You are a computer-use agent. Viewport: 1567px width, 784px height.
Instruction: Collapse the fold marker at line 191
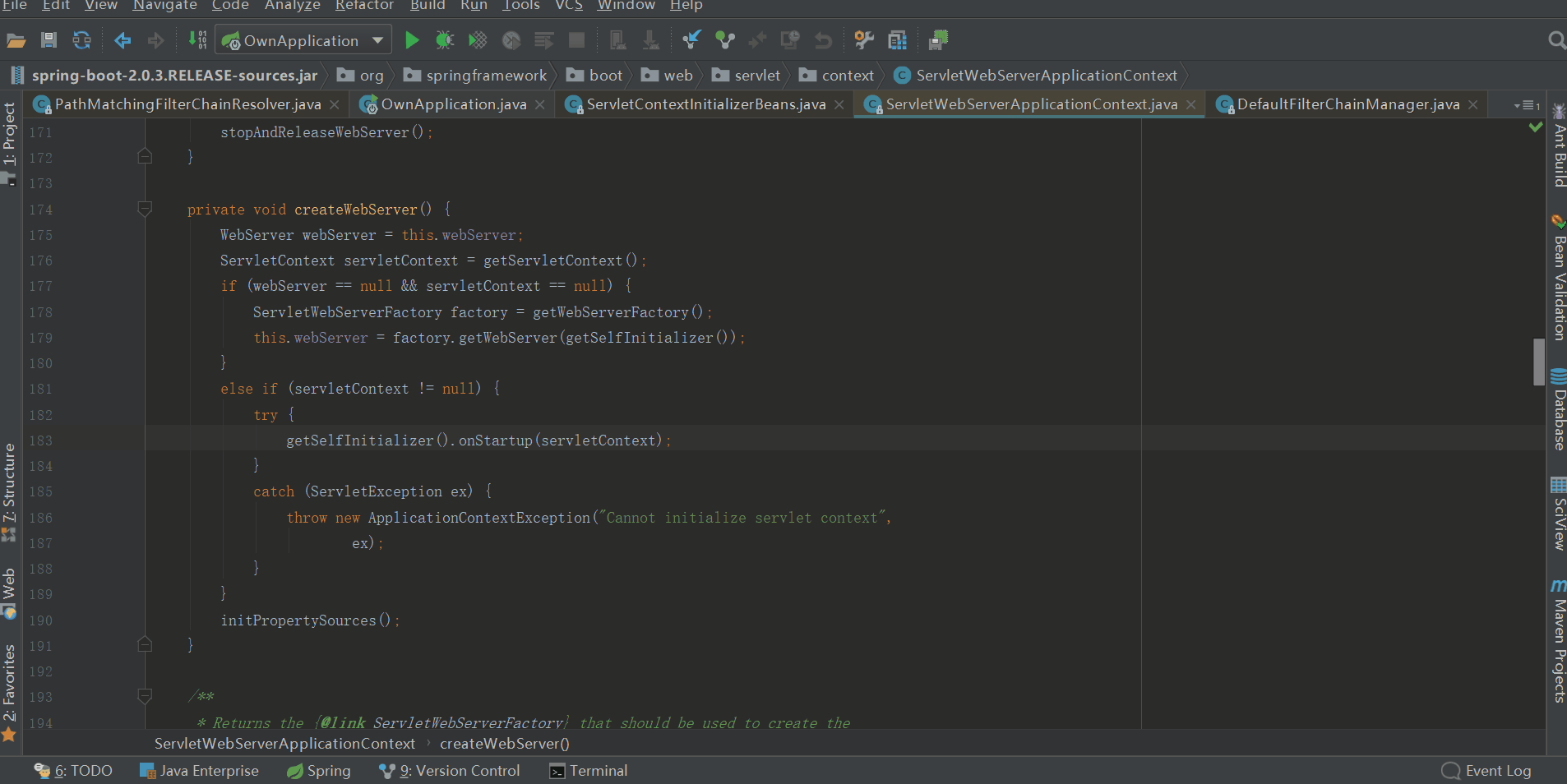point(145,645)
